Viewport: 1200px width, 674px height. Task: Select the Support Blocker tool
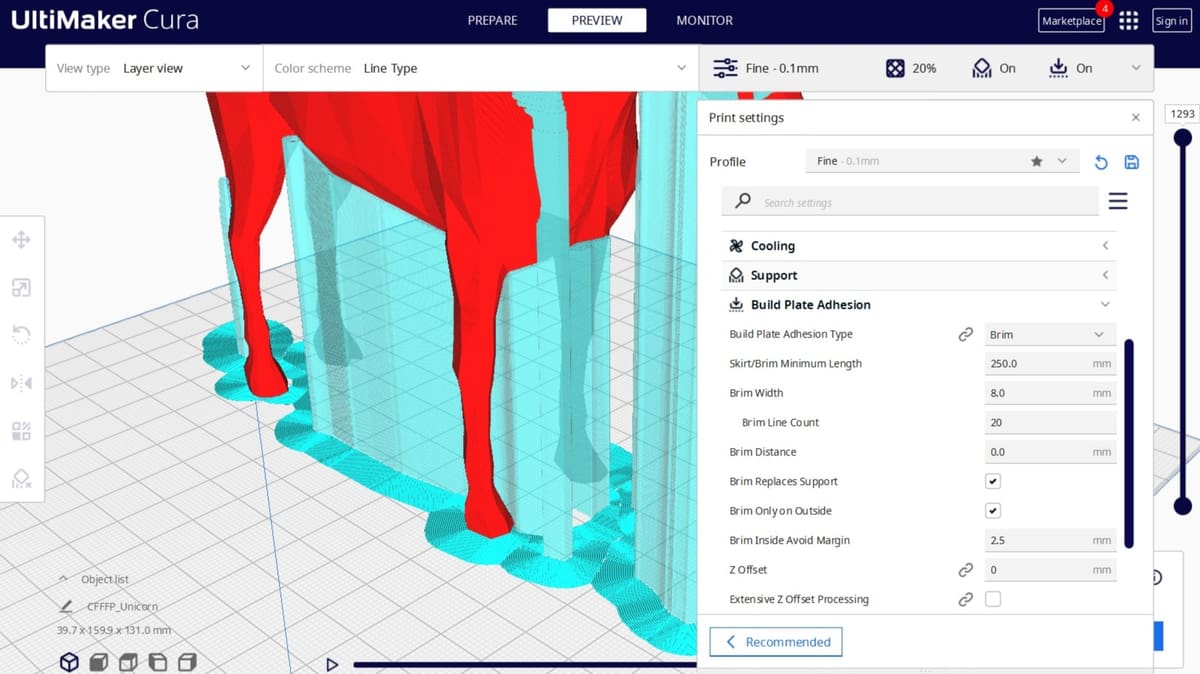21,478
